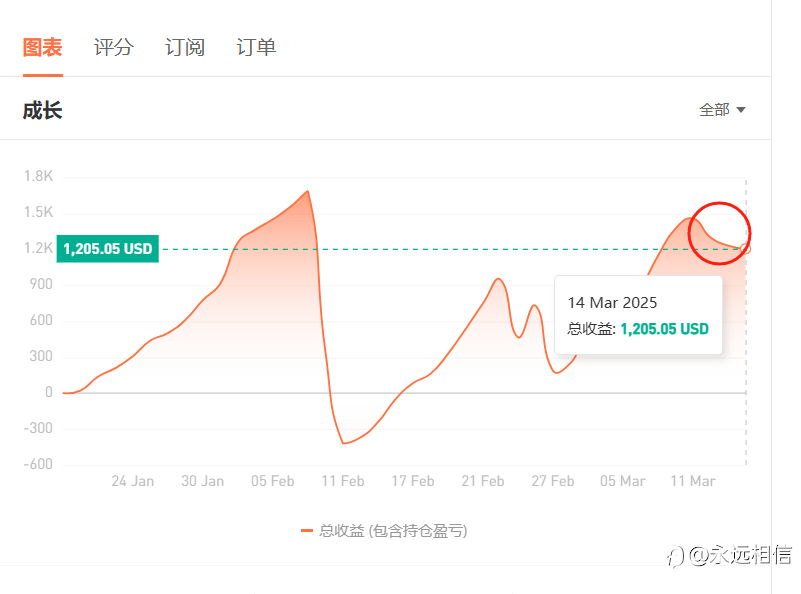Select the 订阅 tab

click(185, 47)
